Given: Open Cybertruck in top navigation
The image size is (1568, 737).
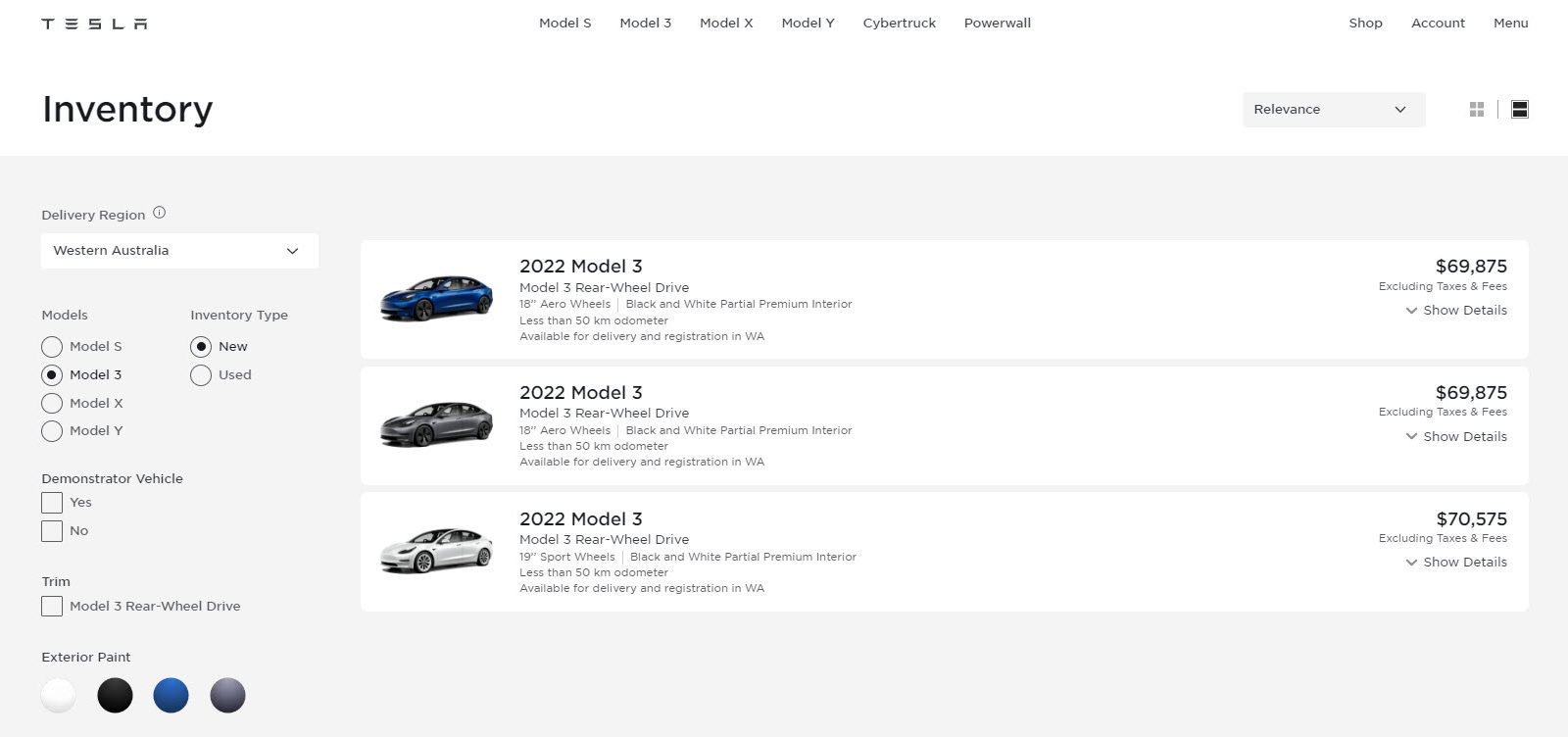Looking at the screenshot, I should (x=900, y=24).
